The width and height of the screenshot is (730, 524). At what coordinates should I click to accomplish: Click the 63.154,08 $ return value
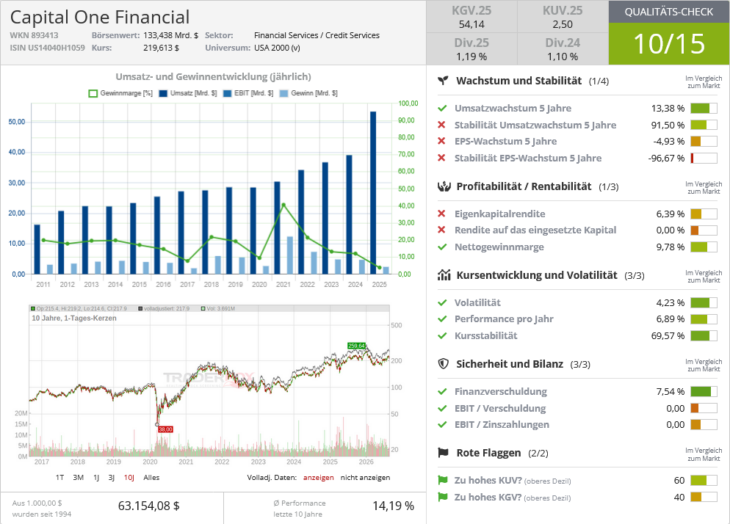coord(149,506)
